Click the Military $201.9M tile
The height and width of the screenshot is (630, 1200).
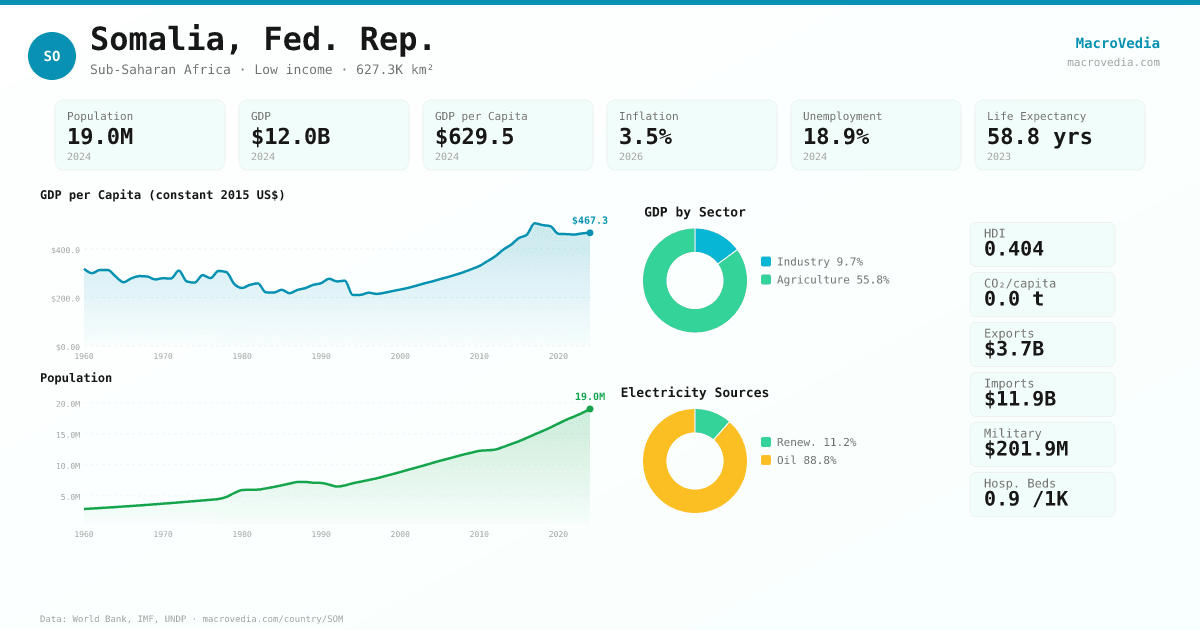point(1042,444)
